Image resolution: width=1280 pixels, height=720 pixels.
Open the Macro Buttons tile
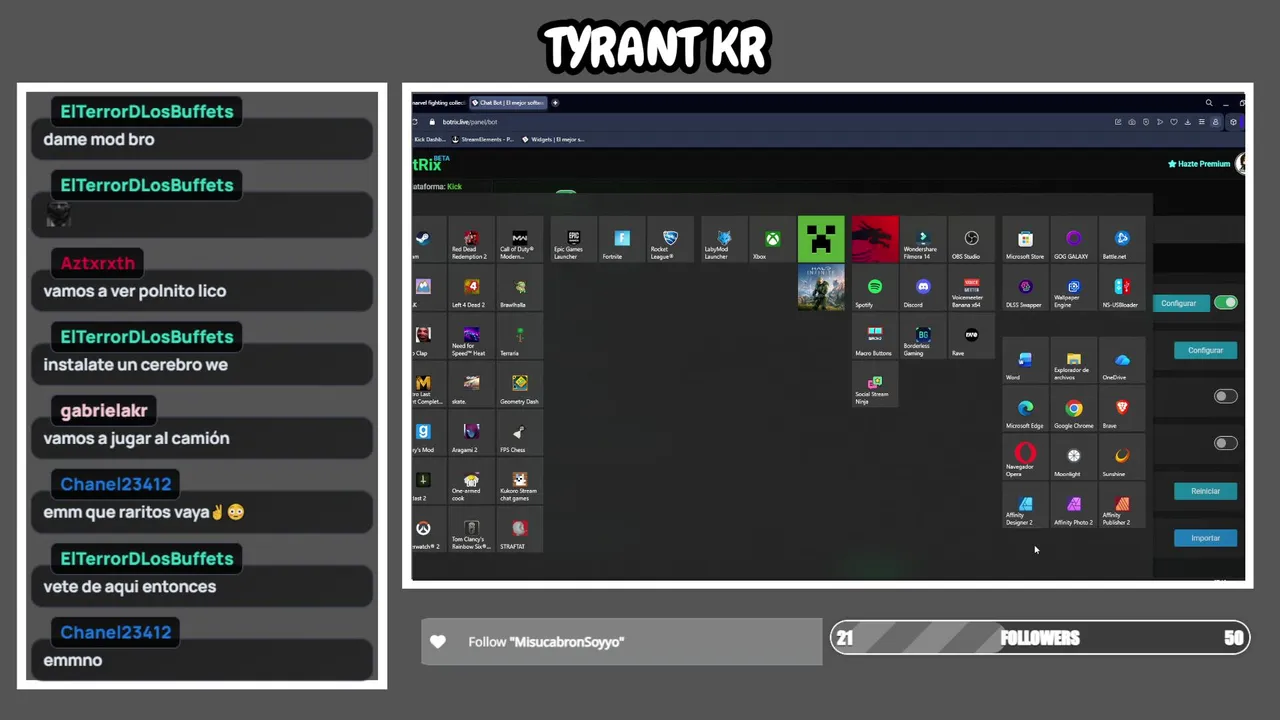875,337
